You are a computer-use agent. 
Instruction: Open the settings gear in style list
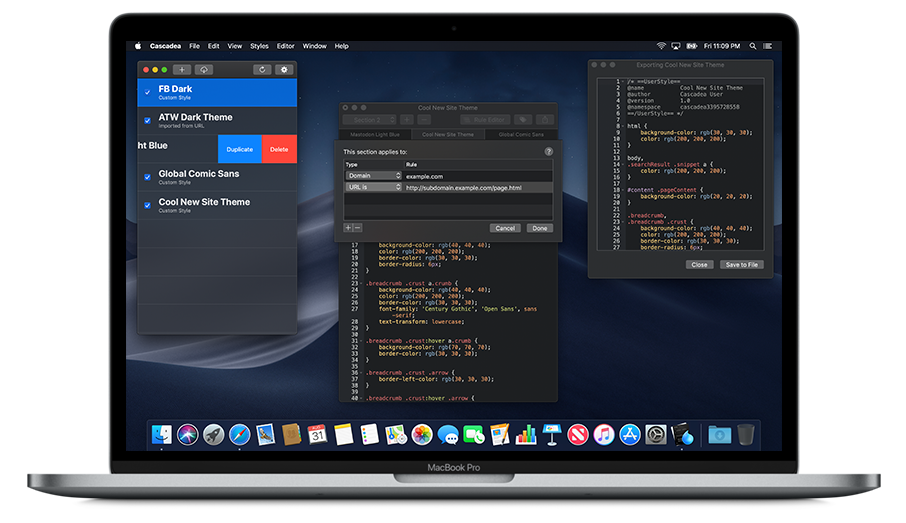285,70
